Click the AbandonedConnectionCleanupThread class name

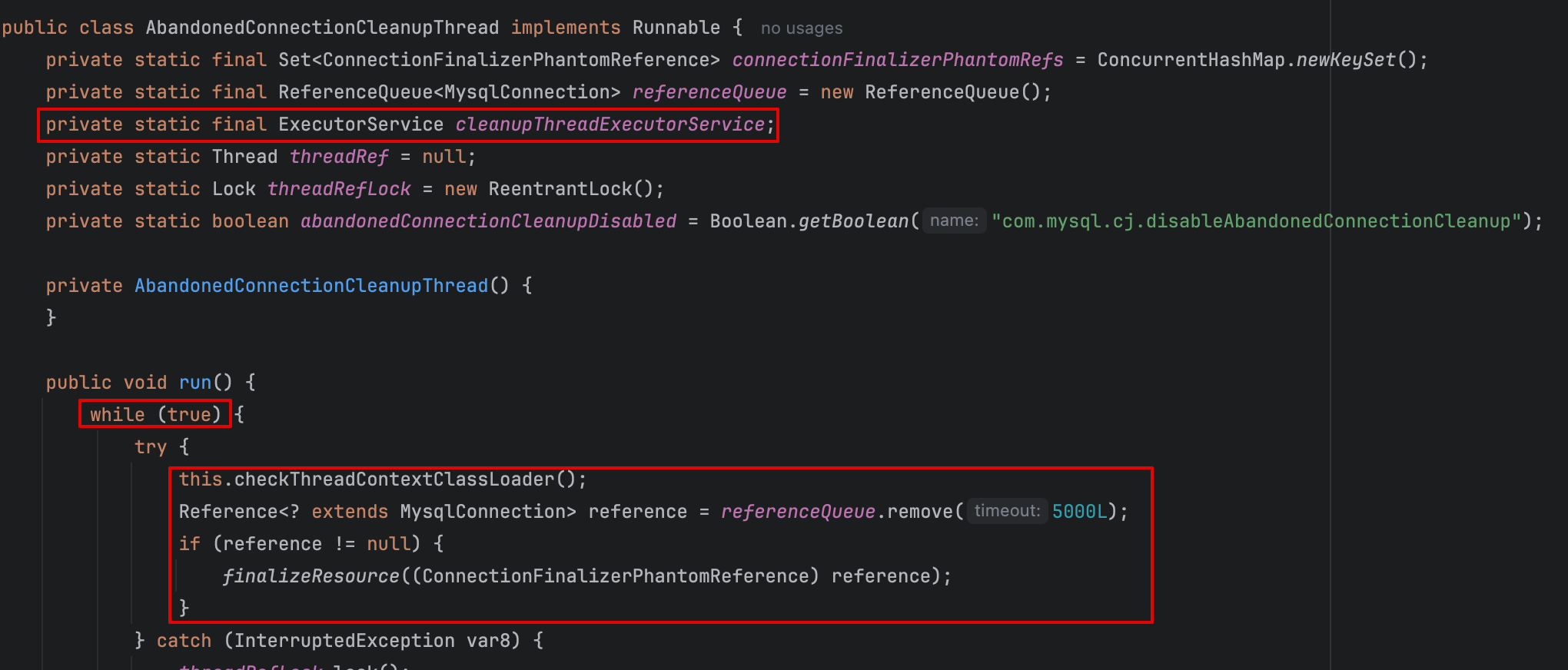point(322,28)
